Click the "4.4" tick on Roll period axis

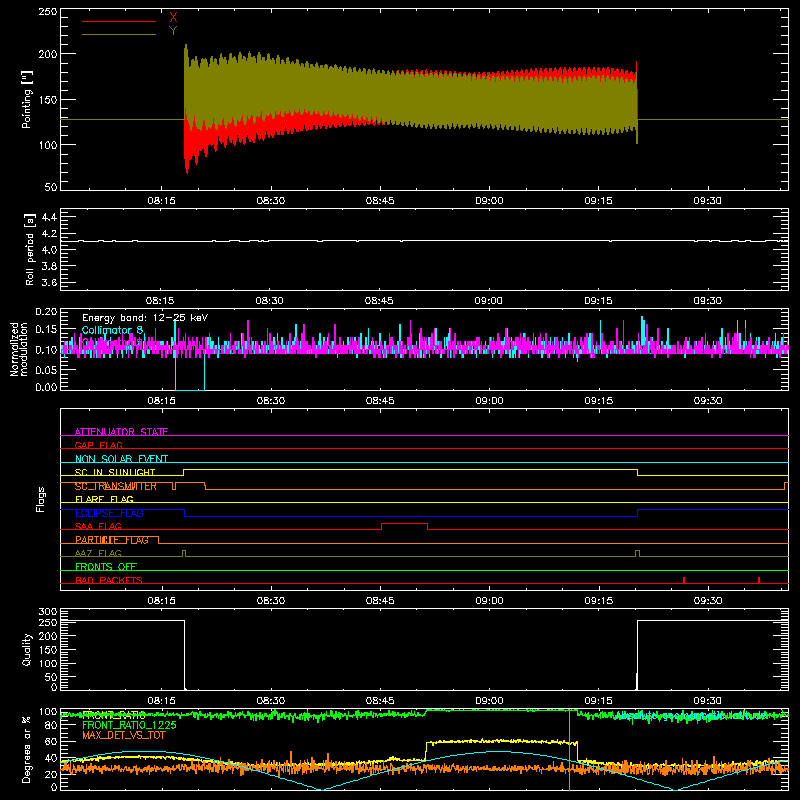coord(49,218)
